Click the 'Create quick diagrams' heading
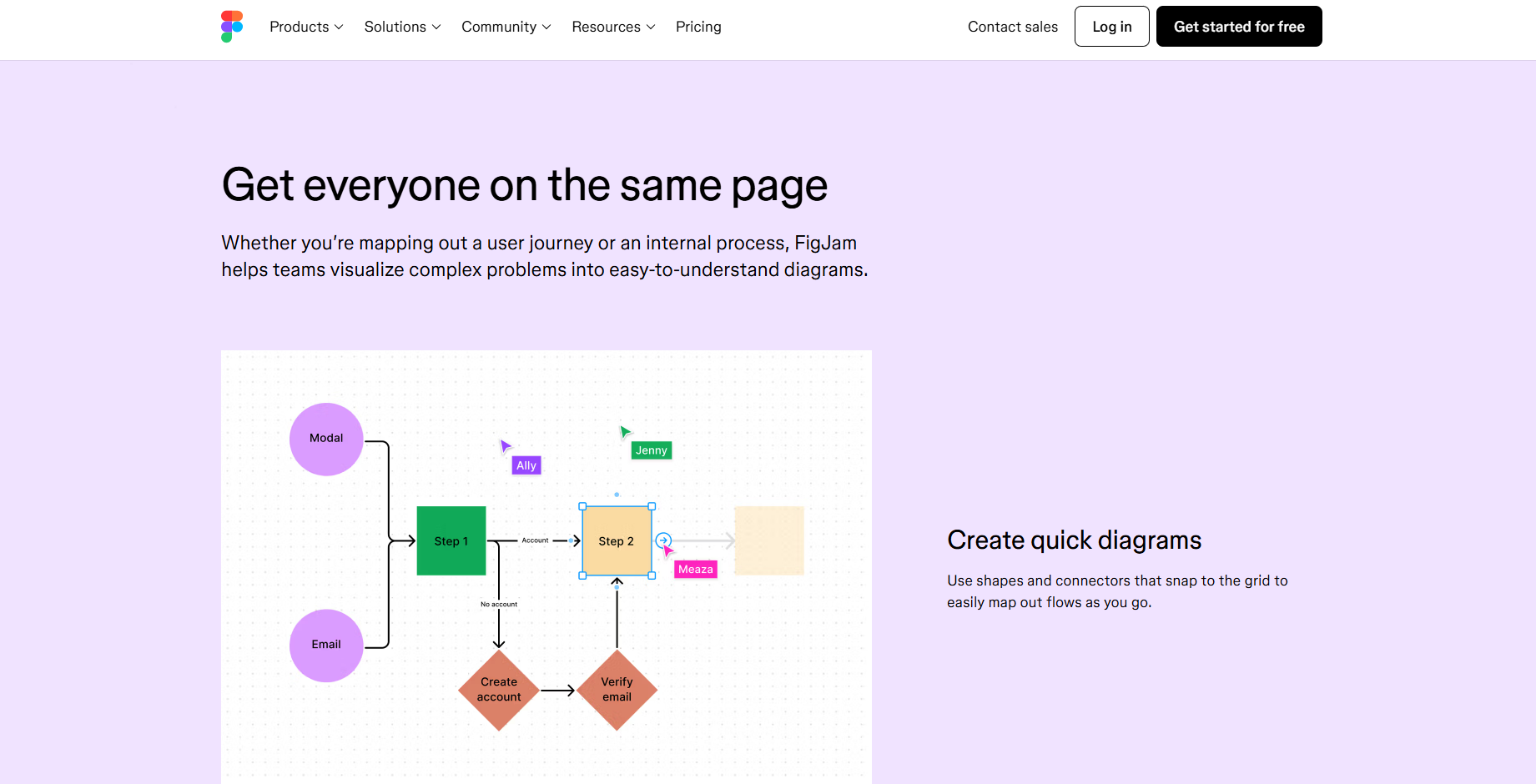 (x=1075, y=540)
